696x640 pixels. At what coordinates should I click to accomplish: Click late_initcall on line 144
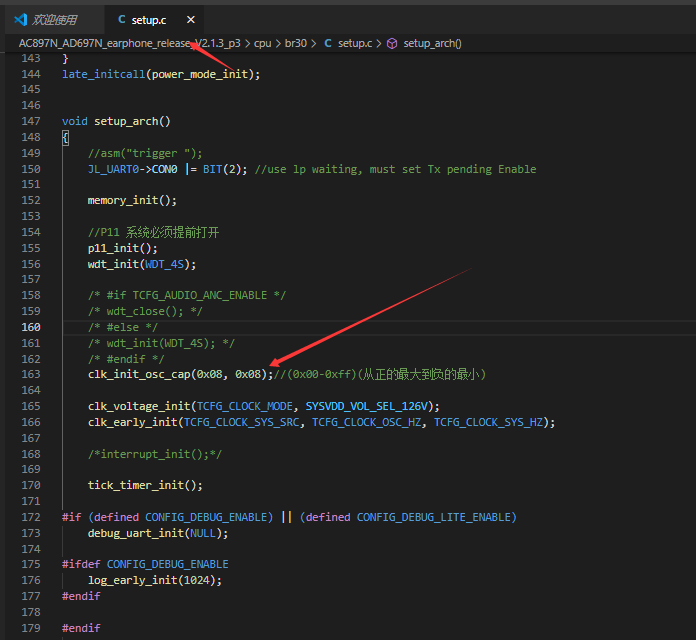(x=103, y=74)
